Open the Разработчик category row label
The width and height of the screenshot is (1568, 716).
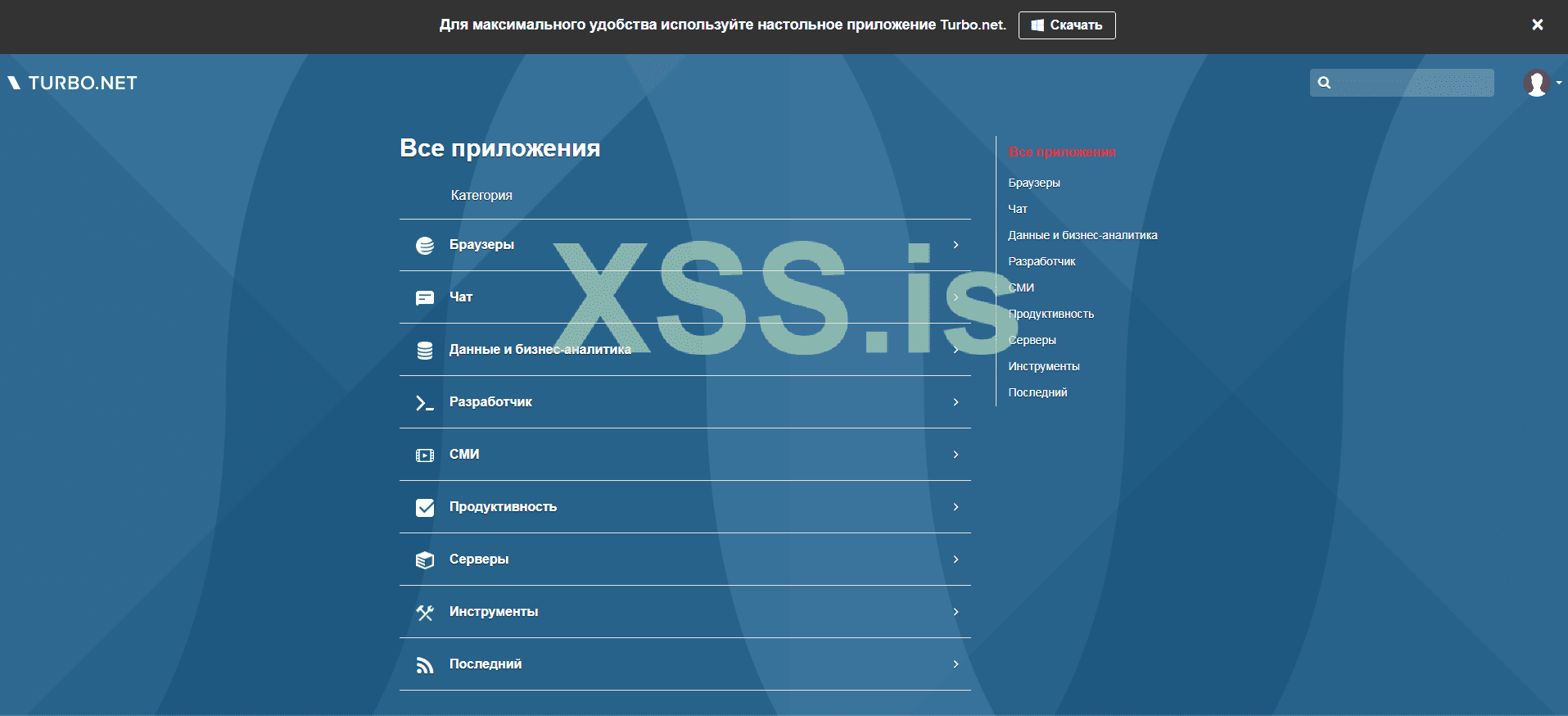490,402
